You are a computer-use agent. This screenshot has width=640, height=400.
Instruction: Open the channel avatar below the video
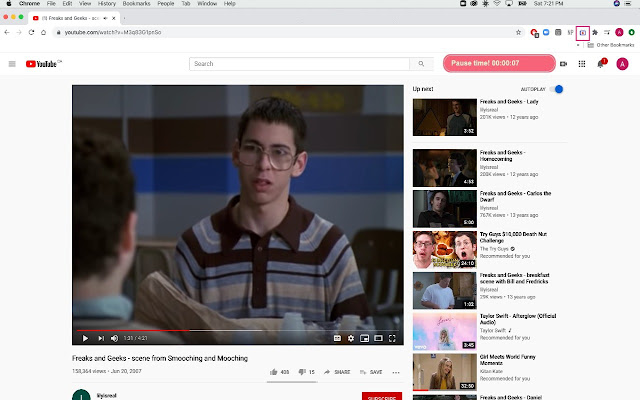(81, 395)
